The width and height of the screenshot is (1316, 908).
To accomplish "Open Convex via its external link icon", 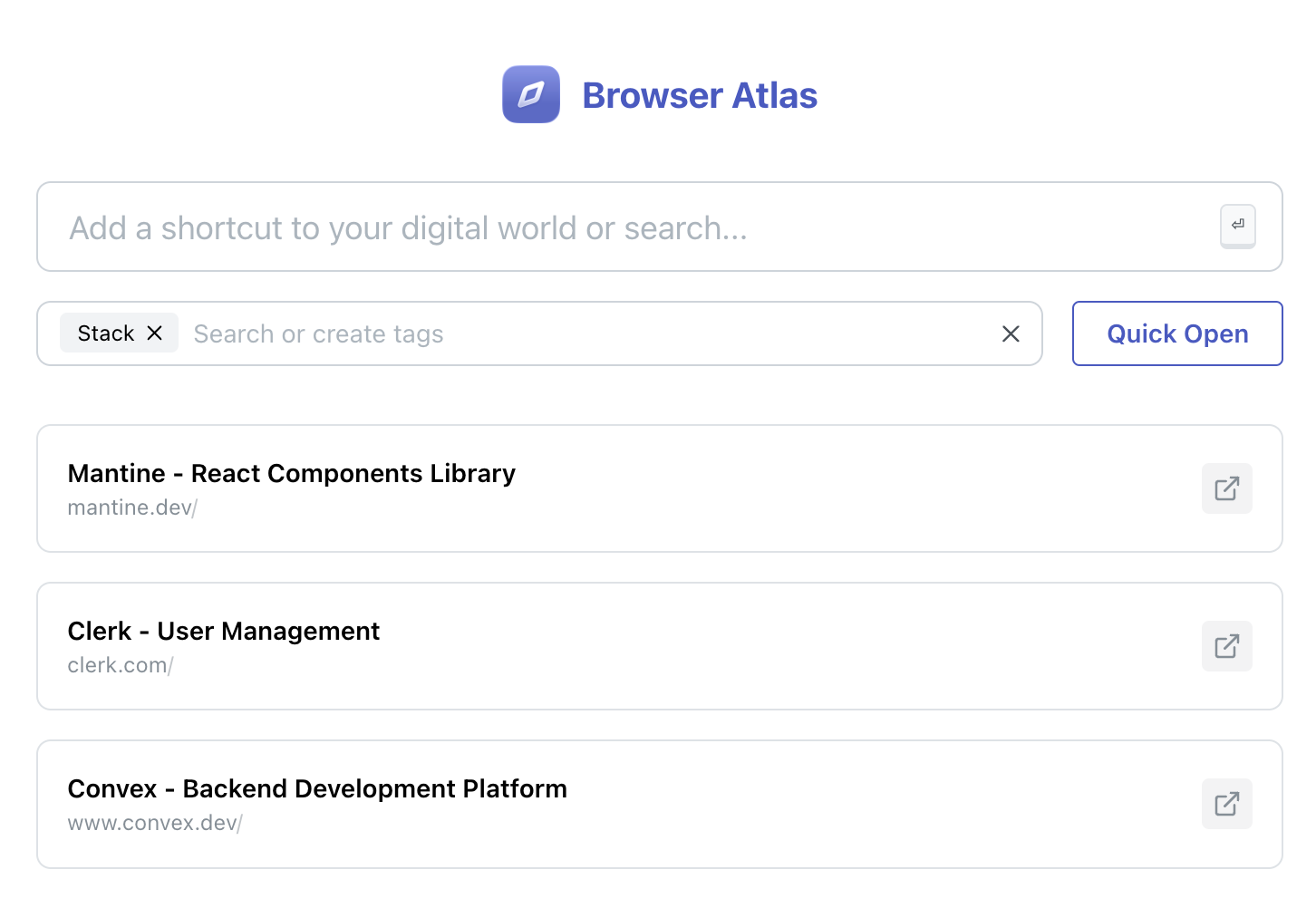I will click(x=1226, y=804).
